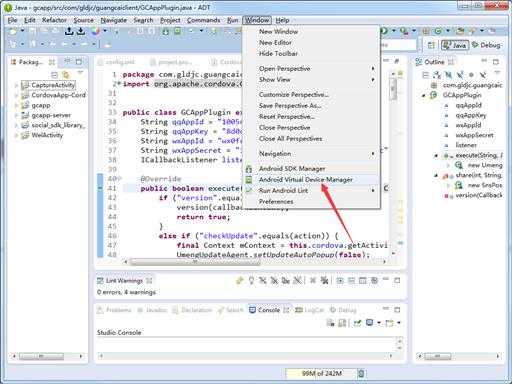Toggle Hide Non-Public Members in Outline
512x384 pixels.
pyautogui.click(x=471, y=75)
